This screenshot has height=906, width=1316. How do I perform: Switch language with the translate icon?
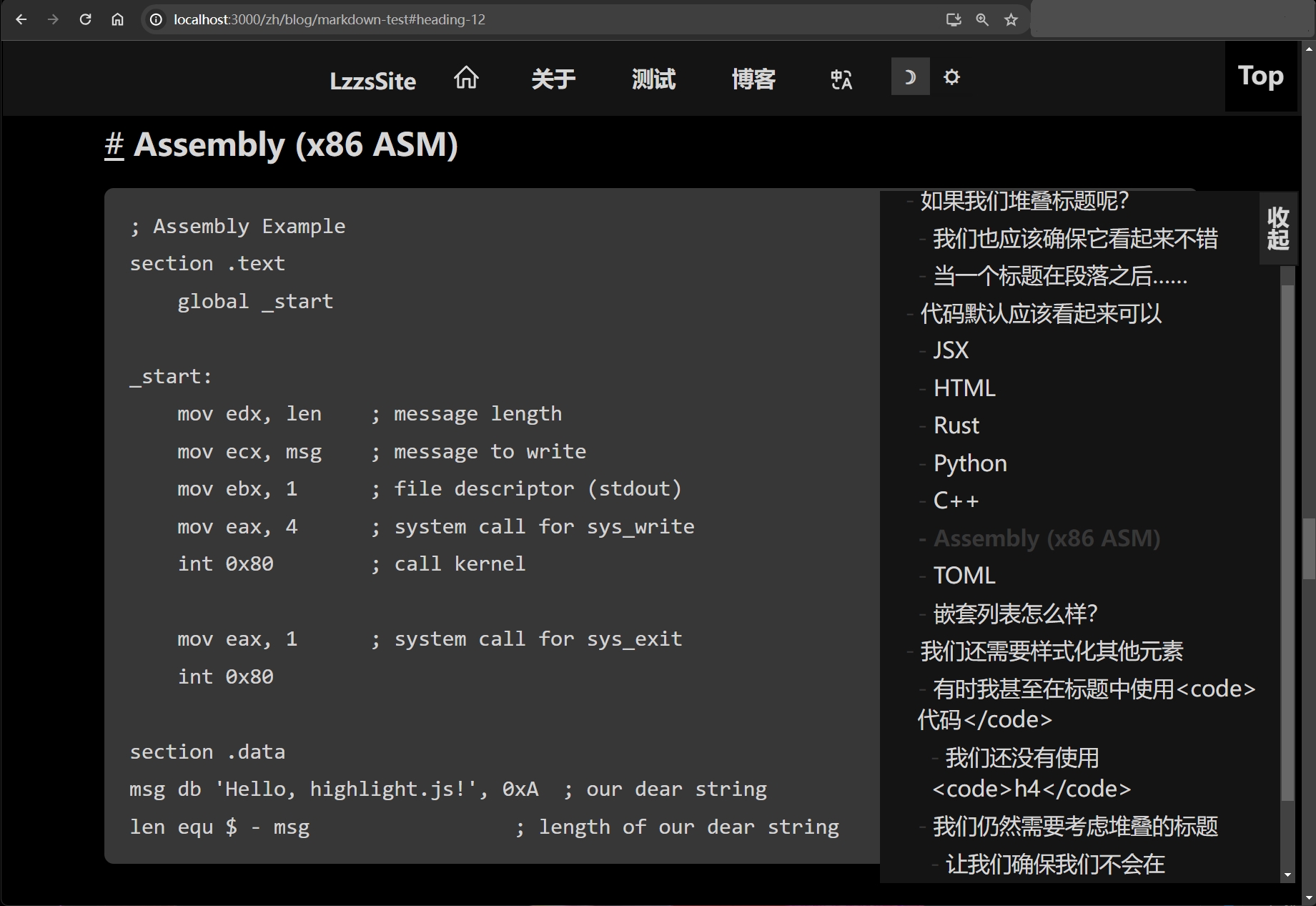[841, 79]
